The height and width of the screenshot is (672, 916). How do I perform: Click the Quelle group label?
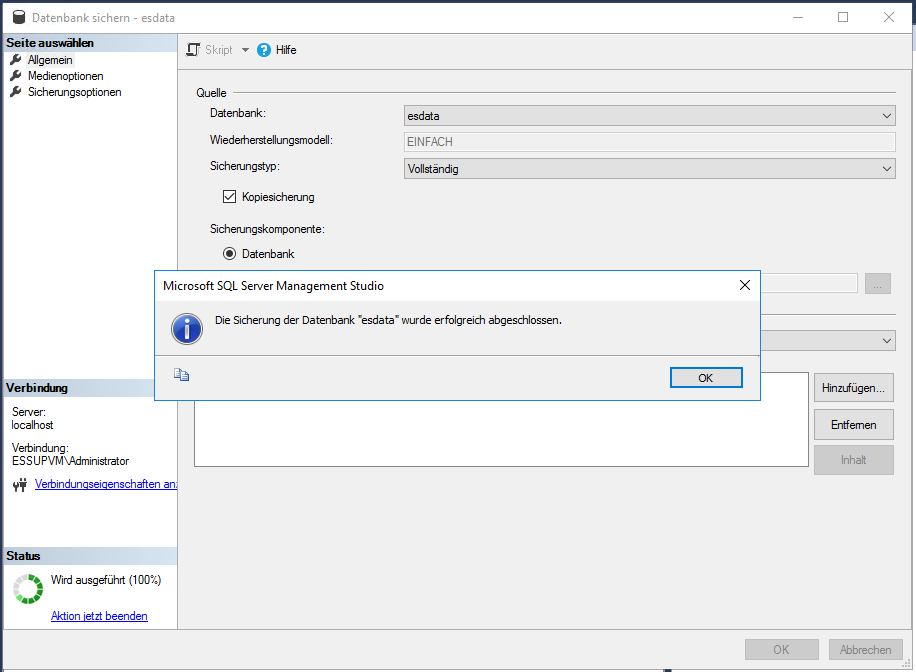[x=211, y=93]
